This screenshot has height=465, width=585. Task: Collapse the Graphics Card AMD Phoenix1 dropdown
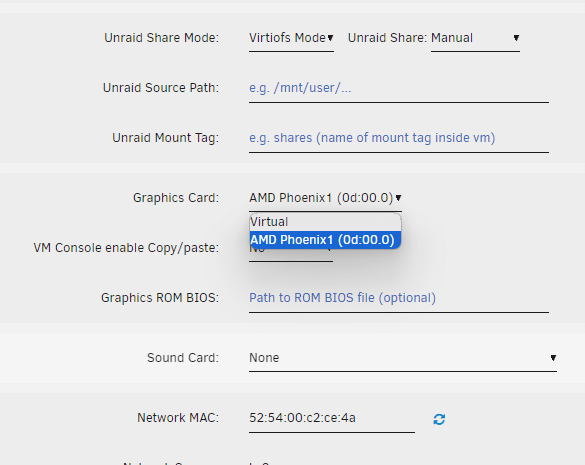tap(325, 198)
